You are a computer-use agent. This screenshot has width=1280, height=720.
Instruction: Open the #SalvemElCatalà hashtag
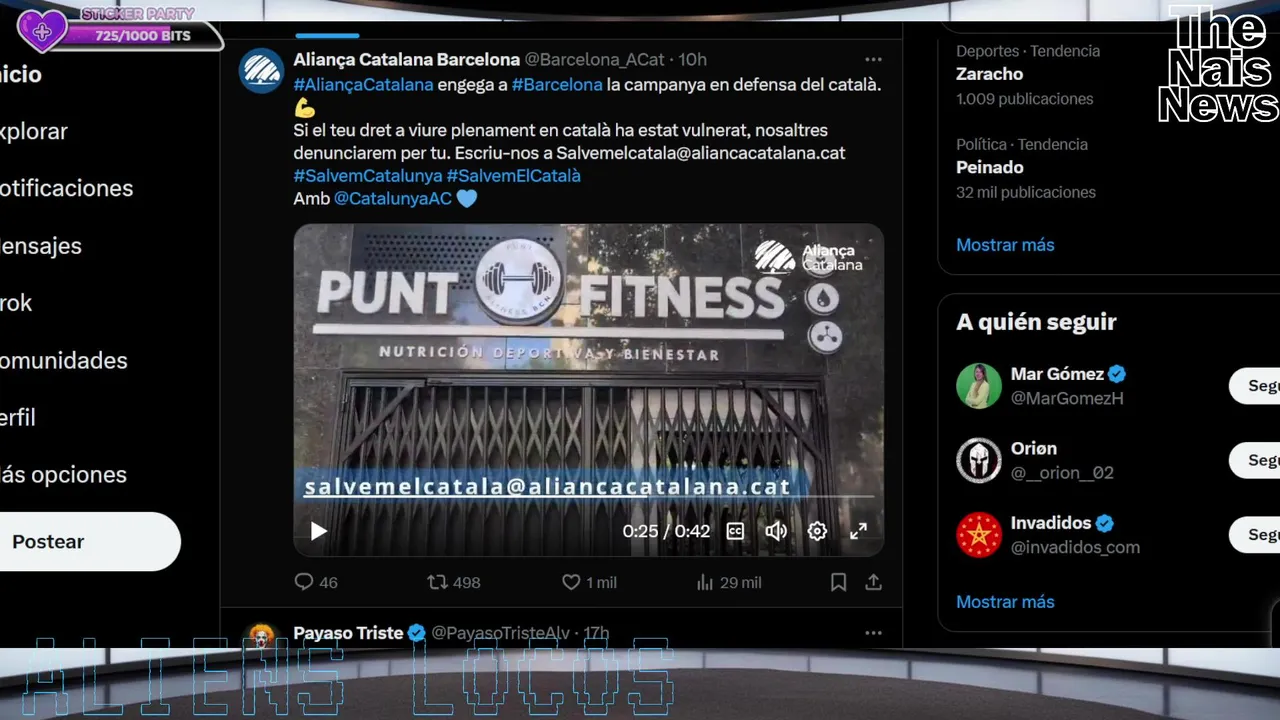click(x=513, y=175)
